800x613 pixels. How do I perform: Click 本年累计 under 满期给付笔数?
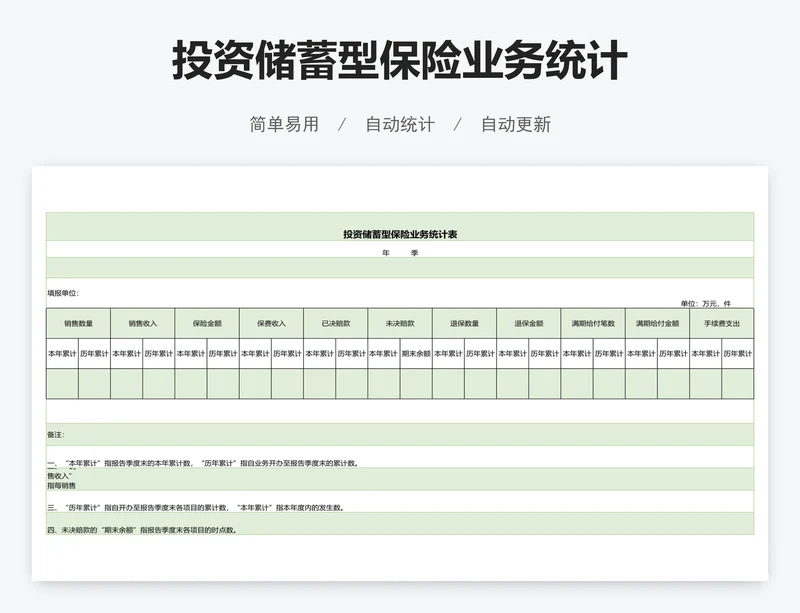click(577, 353)
